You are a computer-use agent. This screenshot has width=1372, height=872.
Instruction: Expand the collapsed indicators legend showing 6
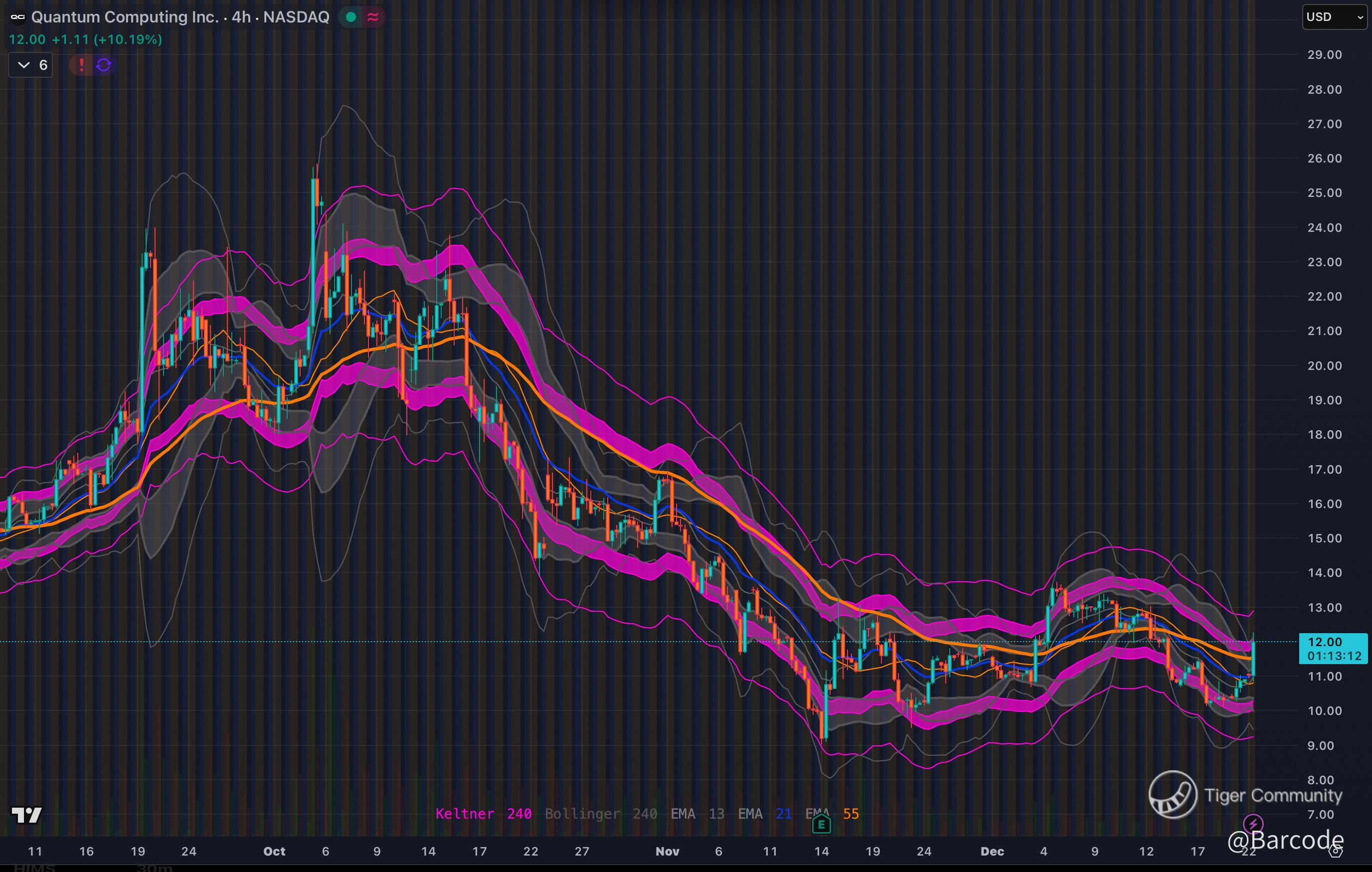(x=31, y=65)
